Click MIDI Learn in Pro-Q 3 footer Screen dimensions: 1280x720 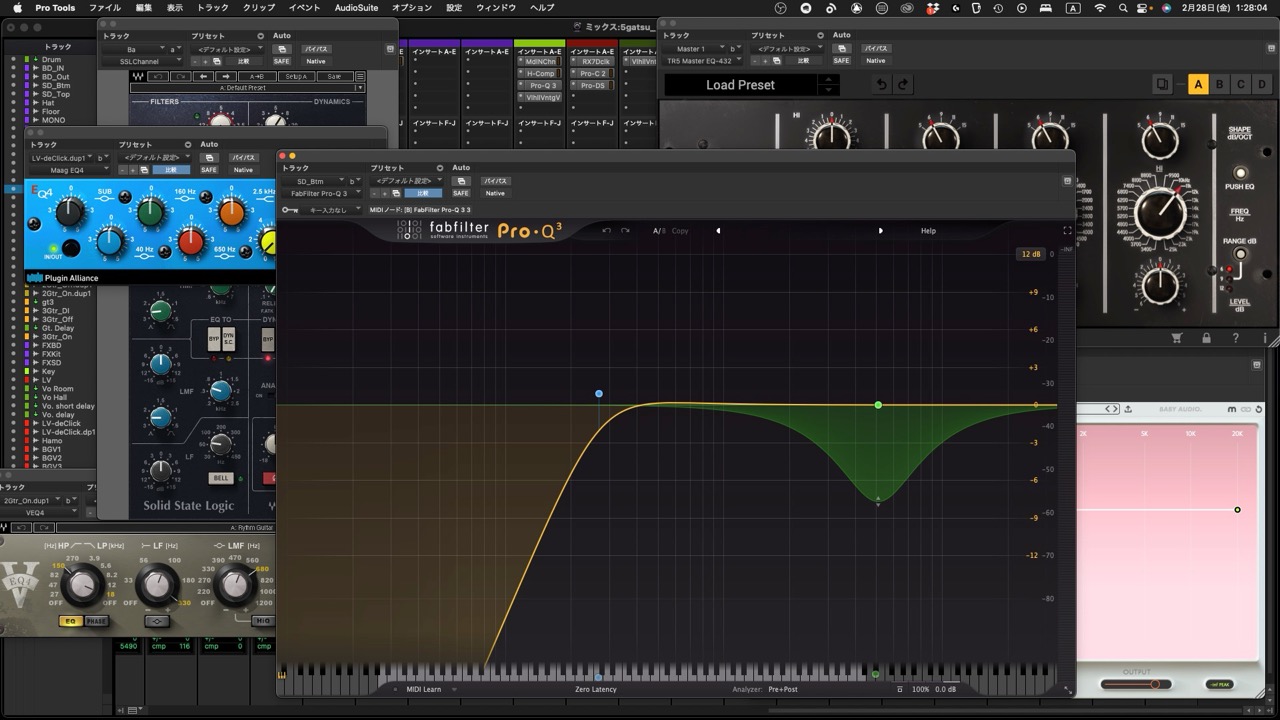pyautogui.click(x=423, y=689)
